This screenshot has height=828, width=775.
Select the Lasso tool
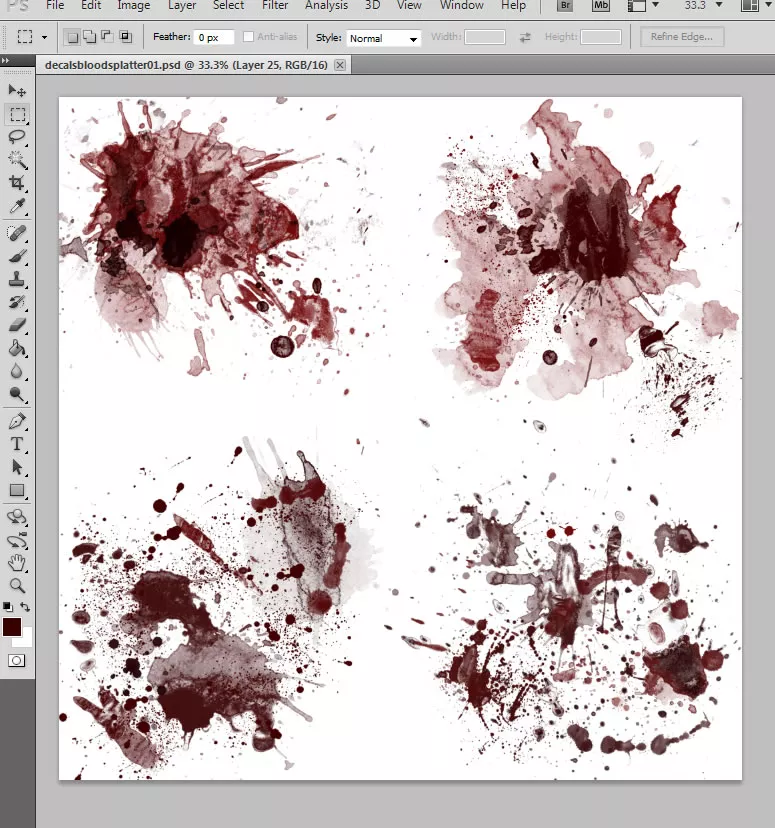17,137
